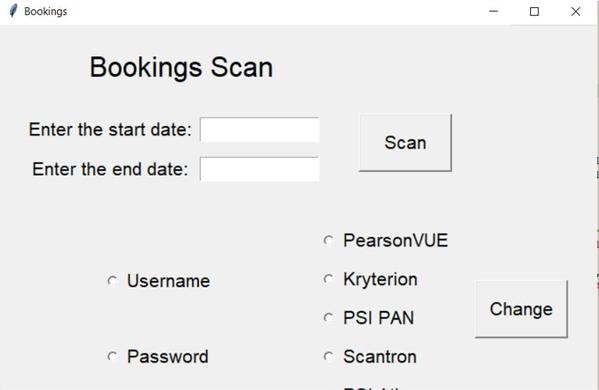Select the Username radio button

112,281
